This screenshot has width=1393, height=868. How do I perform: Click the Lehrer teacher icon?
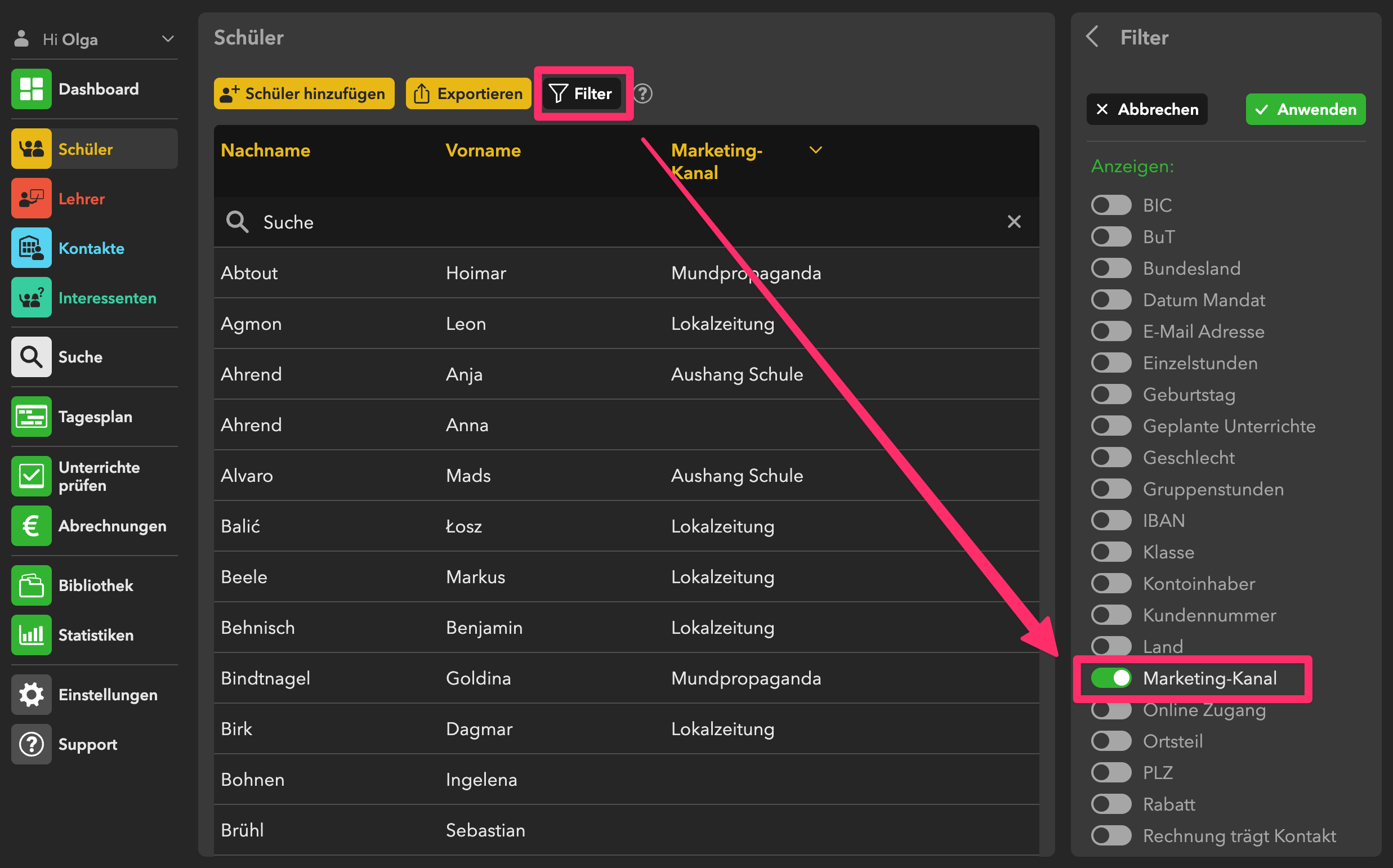[31, 199]
